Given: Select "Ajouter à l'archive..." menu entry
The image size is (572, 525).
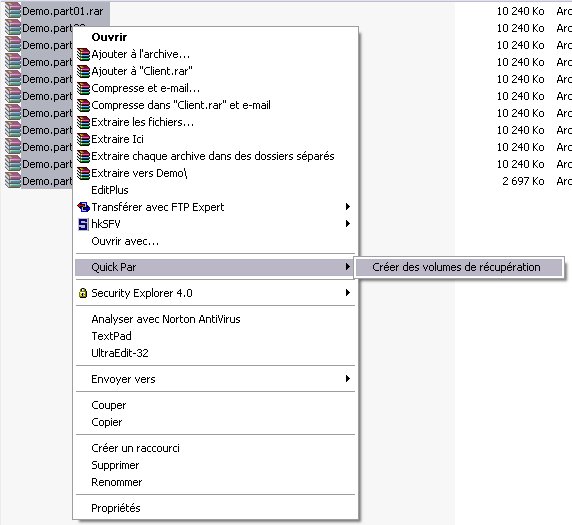Looking at the screenshot, I should click(215, 54).
